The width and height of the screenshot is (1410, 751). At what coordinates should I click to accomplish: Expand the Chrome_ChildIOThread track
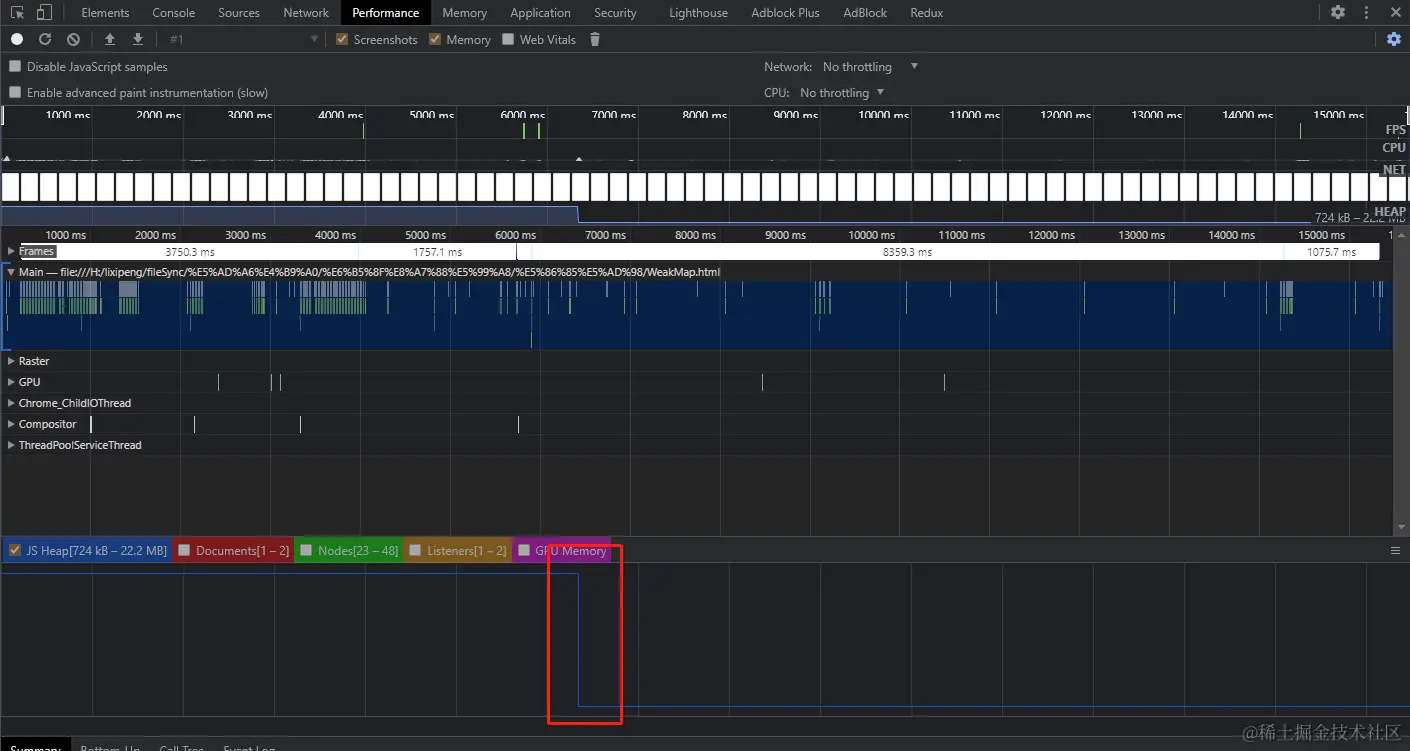[x=11, y=403]
